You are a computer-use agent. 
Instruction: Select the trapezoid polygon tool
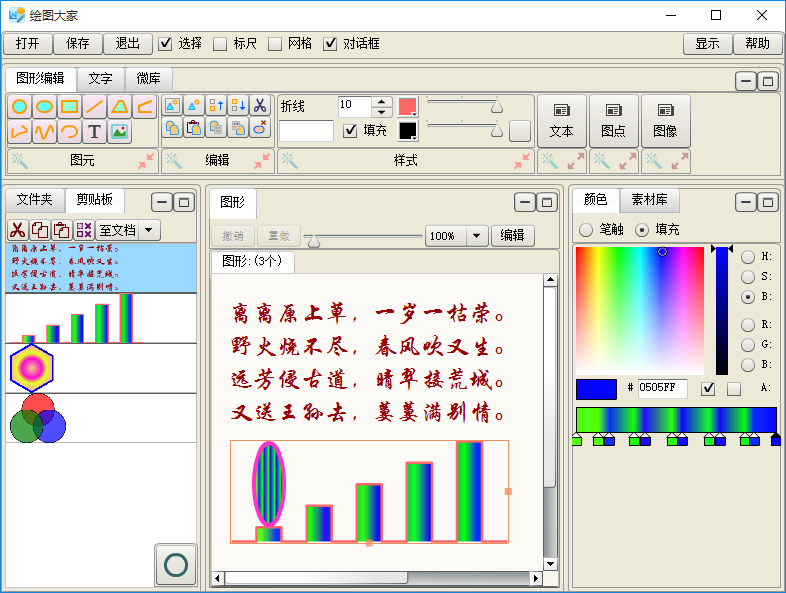[x=119, y=106]
